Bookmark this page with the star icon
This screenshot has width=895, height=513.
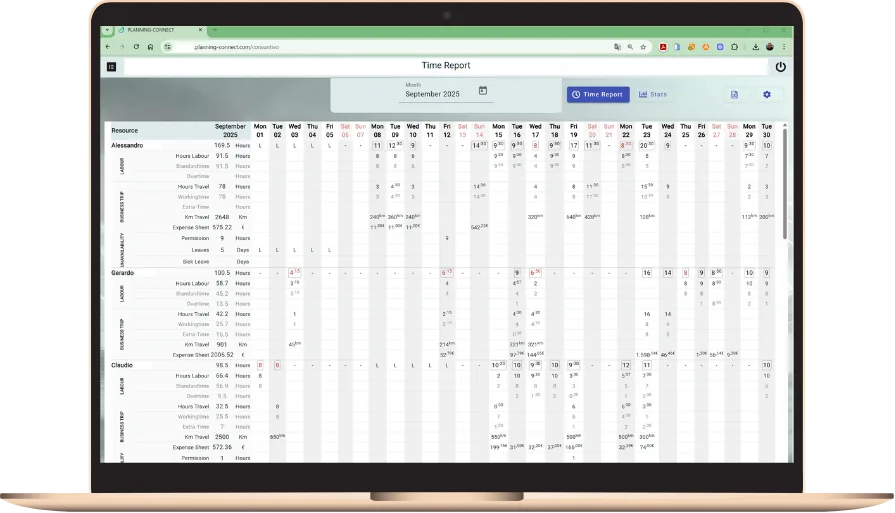[x=643, y=47]
